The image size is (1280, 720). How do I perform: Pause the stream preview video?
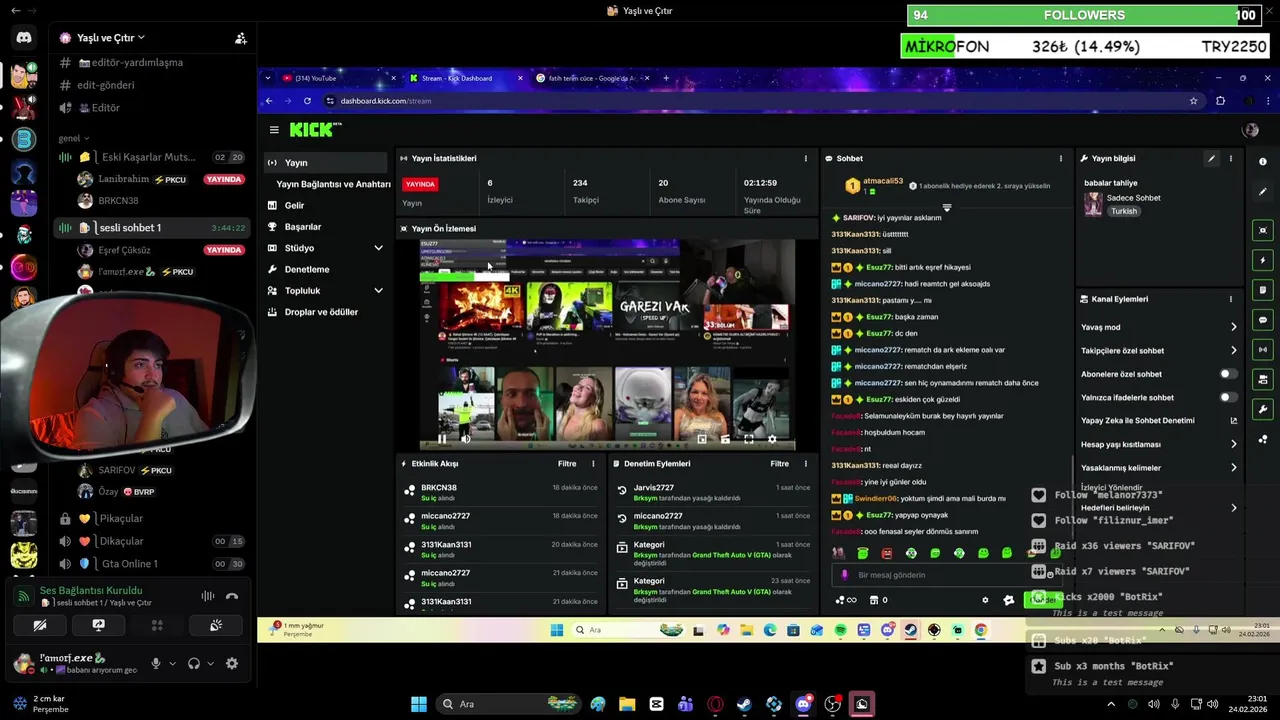coord(442,438)
